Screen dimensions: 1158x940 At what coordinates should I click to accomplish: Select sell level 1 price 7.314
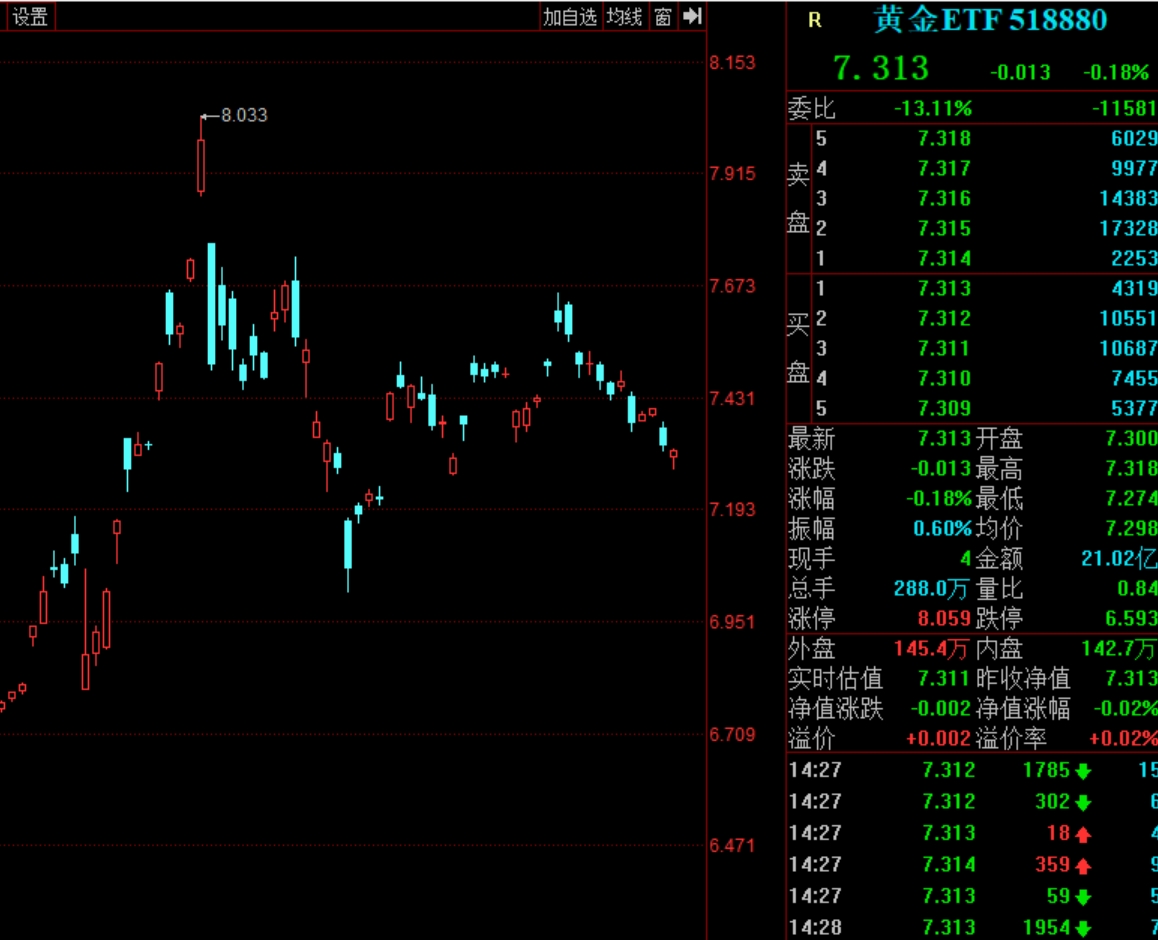(x=944, y=258)
